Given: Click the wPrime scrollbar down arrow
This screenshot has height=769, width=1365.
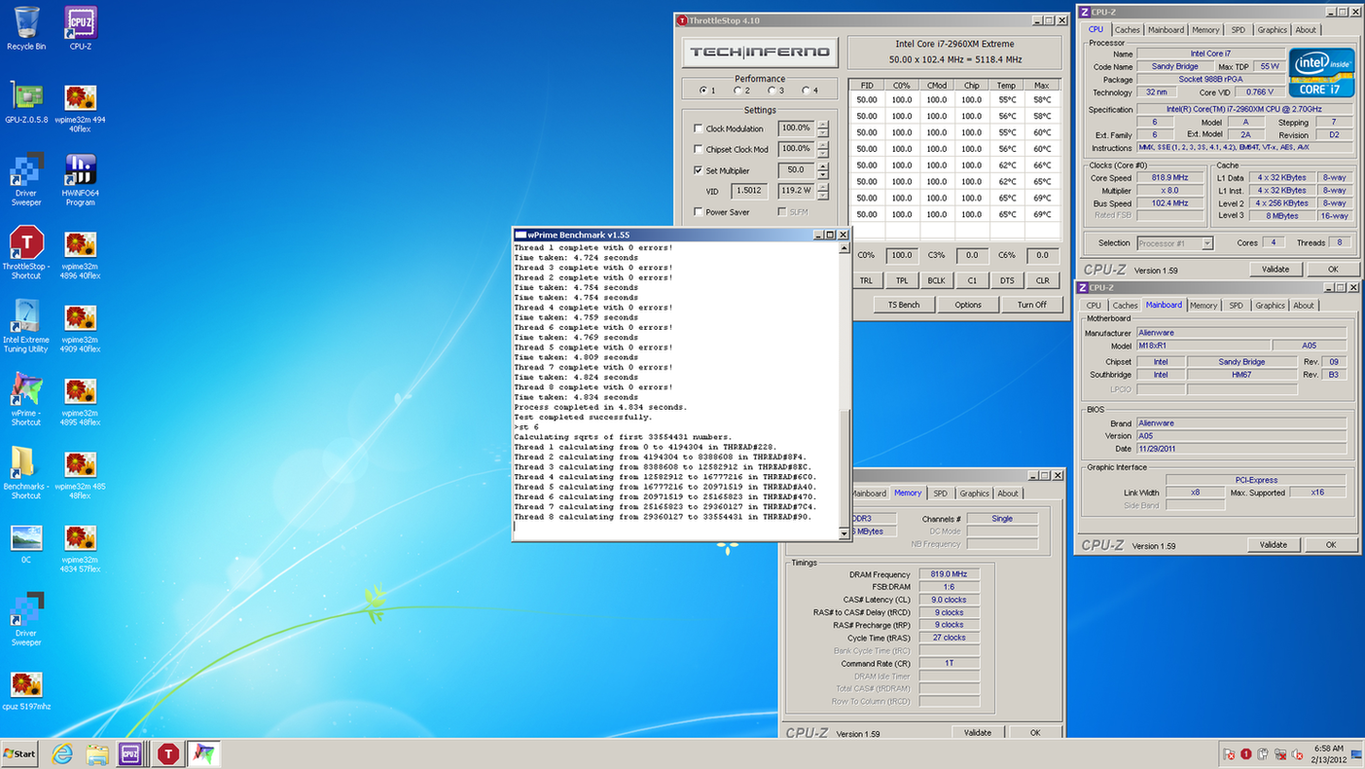Looking at the screenshot, I should [844, 534].
